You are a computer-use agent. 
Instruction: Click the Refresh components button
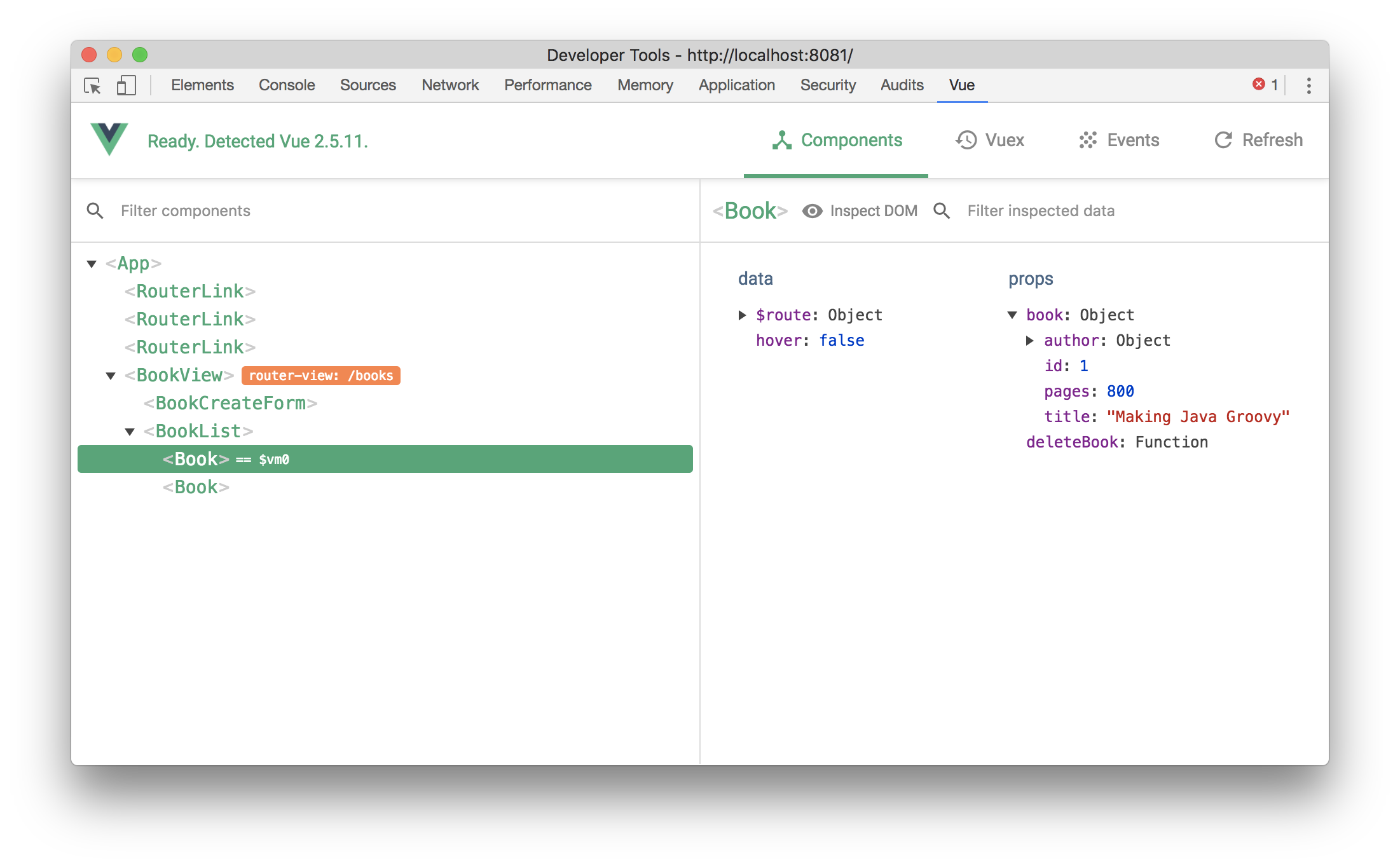[x=1257, y=140]
